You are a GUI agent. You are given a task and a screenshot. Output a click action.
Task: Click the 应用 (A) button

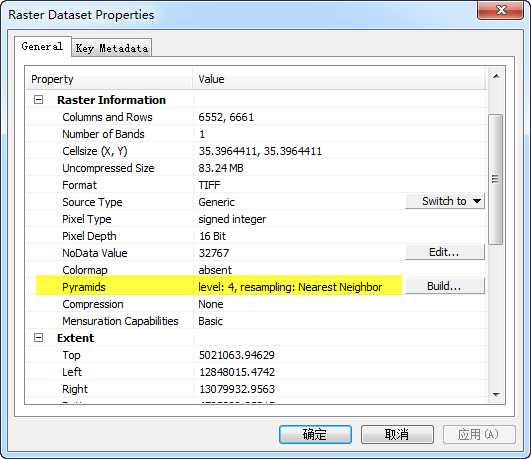click(479, 434)
